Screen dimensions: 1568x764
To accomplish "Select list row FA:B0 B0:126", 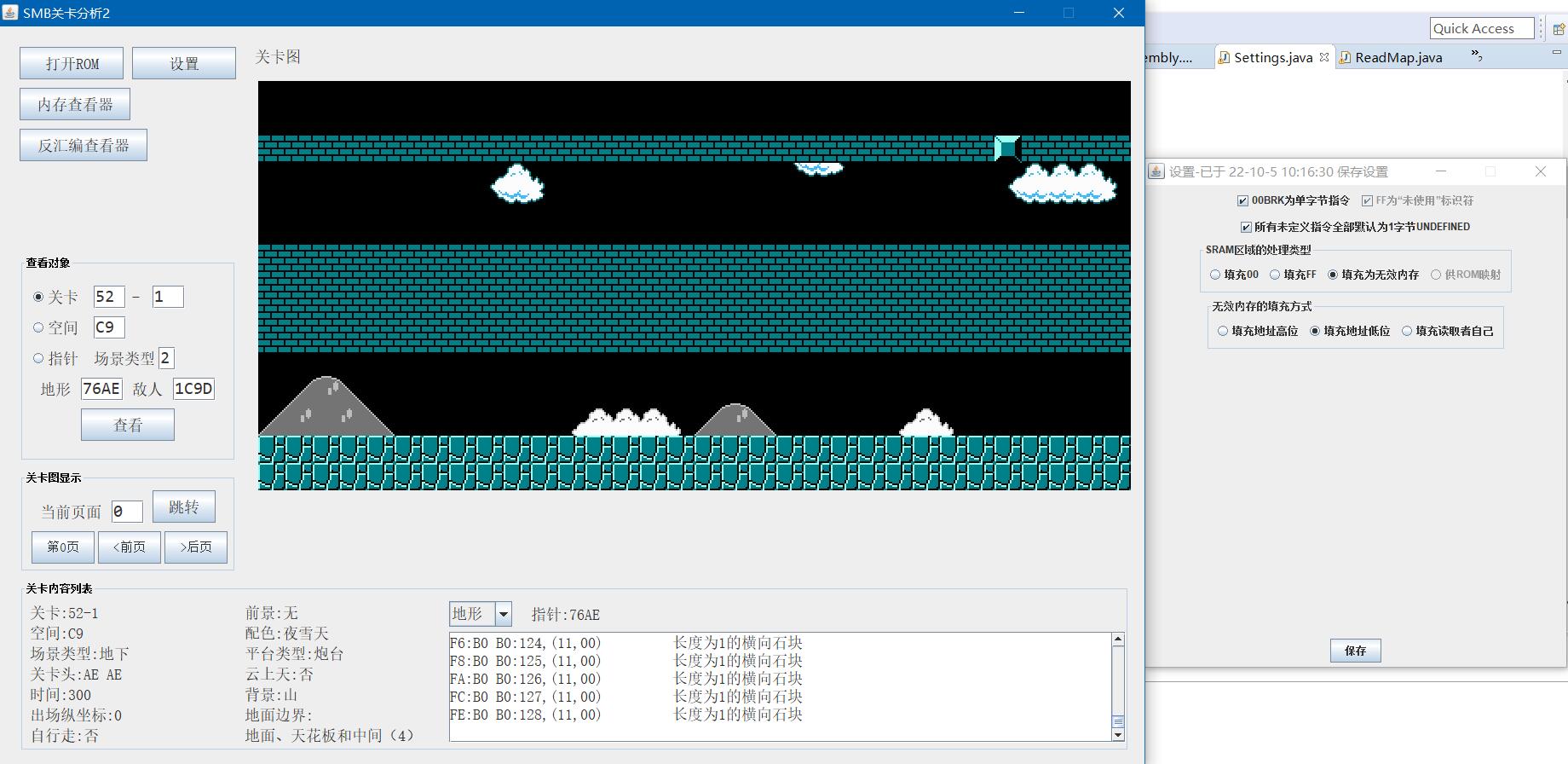I will (780, 679).
